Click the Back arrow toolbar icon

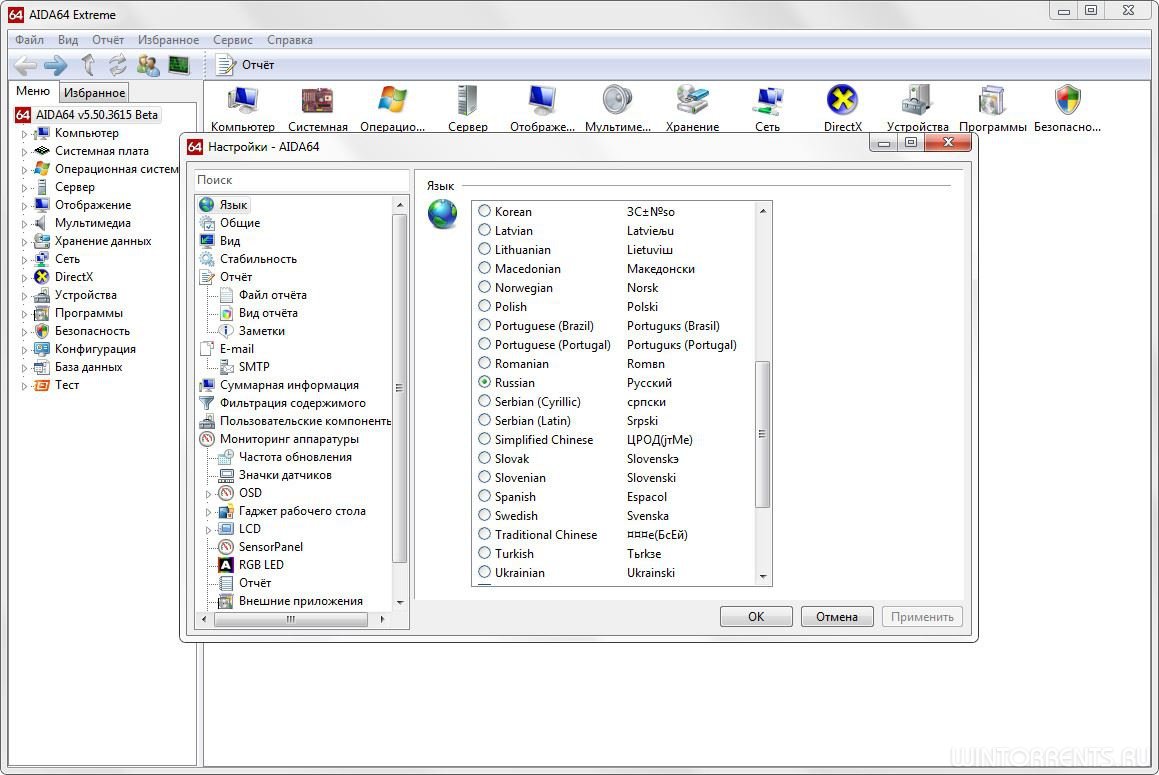click(x=25, y=65)
